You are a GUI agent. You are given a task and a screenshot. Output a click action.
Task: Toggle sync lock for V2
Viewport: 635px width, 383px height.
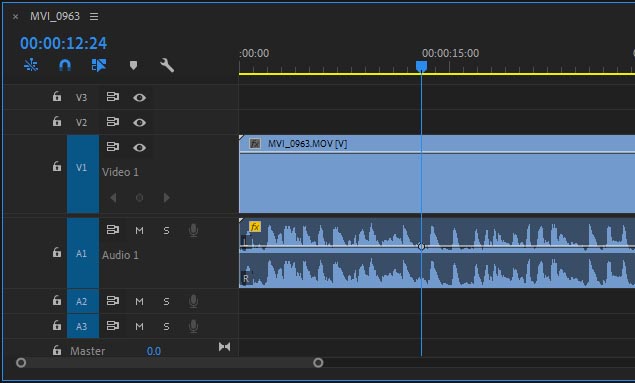(x=113, y=121)
